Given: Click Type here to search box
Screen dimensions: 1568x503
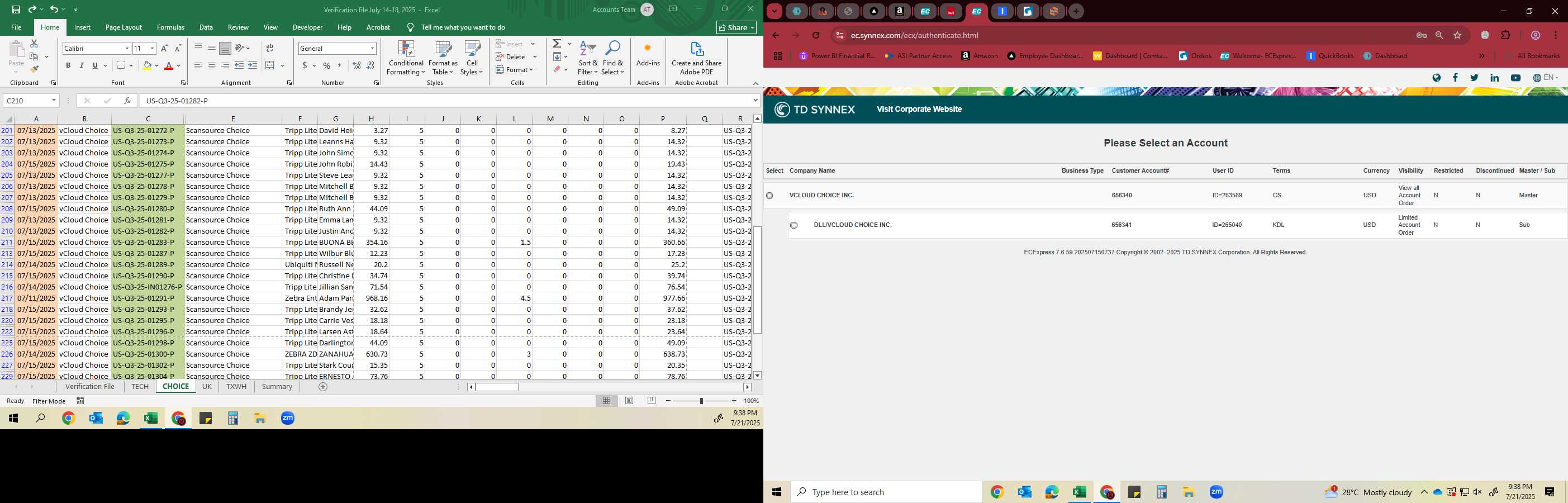Looking at the screenshot, I should [886, 492].
